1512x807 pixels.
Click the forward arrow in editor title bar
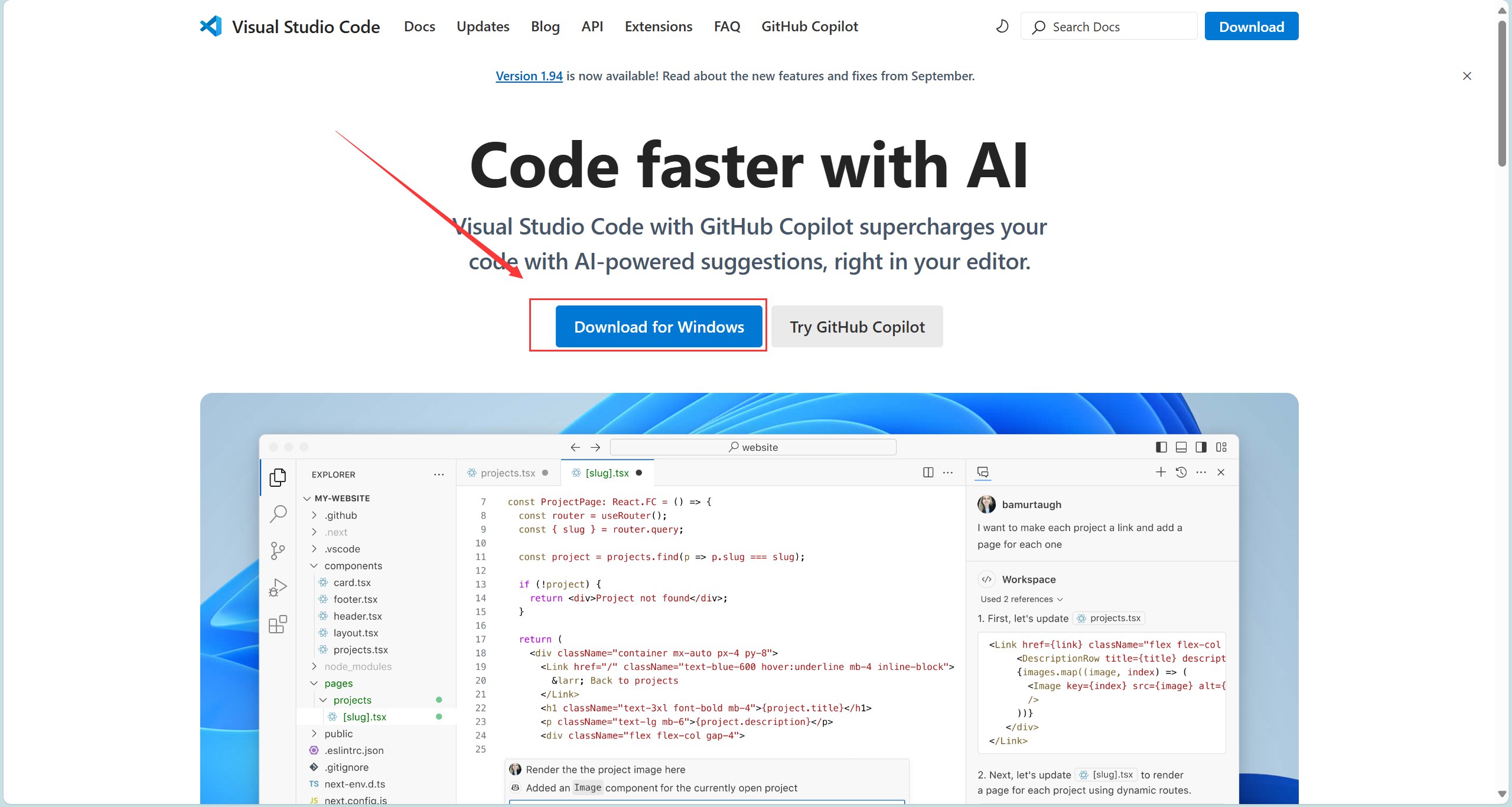[x=595, y=447]
